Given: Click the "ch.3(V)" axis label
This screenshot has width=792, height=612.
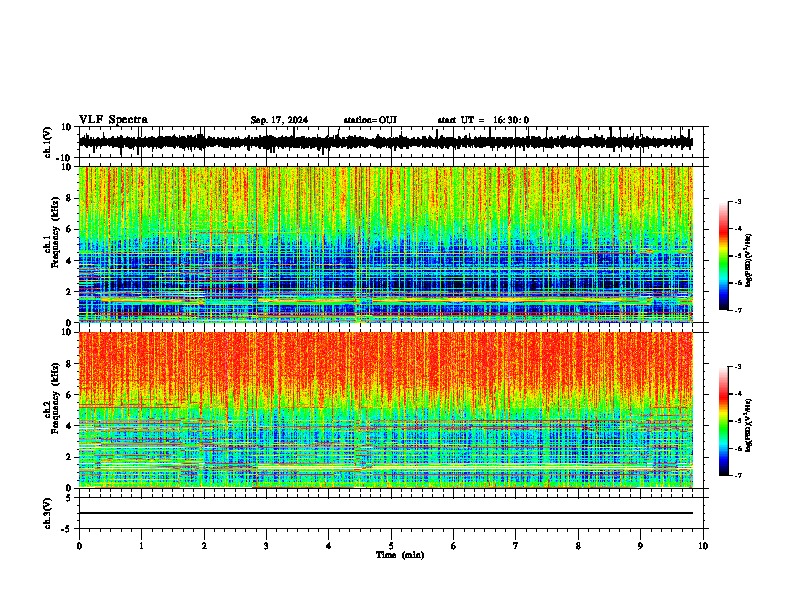Looking at the screenshot, I should [47, 513].
